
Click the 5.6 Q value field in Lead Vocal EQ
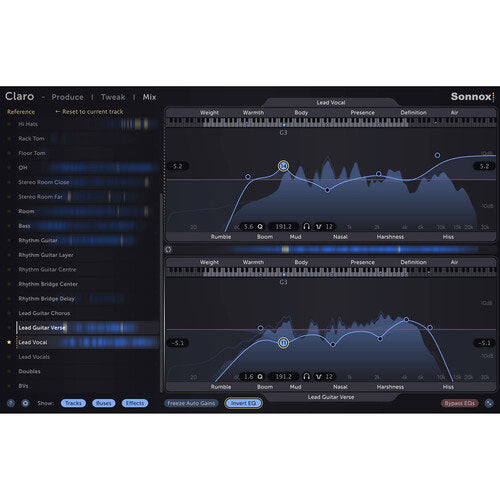tap(249, 227)
